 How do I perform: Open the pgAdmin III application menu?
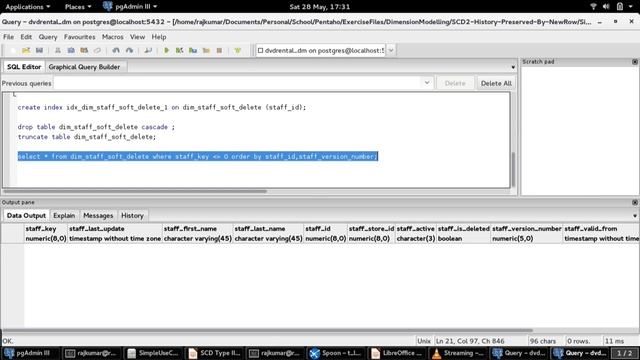click(x=131, y=7)
